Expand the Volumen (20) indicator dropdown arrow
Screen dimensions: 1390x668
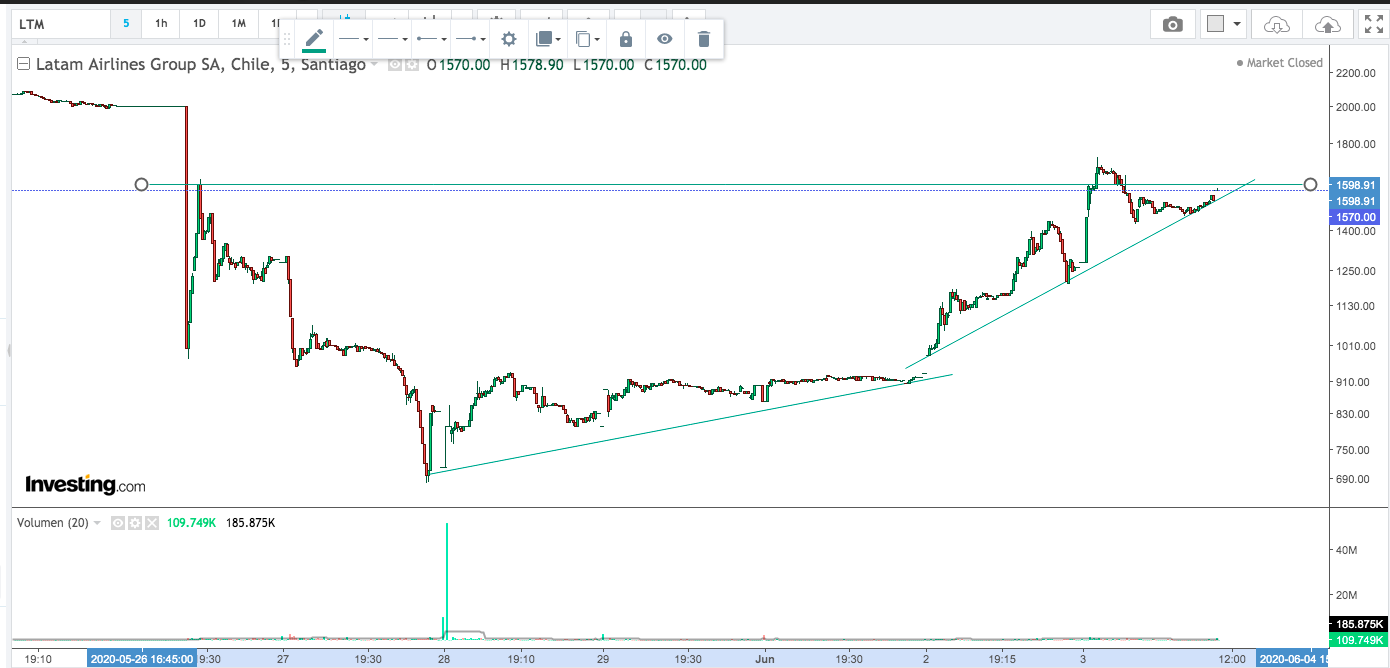(97, 523)
